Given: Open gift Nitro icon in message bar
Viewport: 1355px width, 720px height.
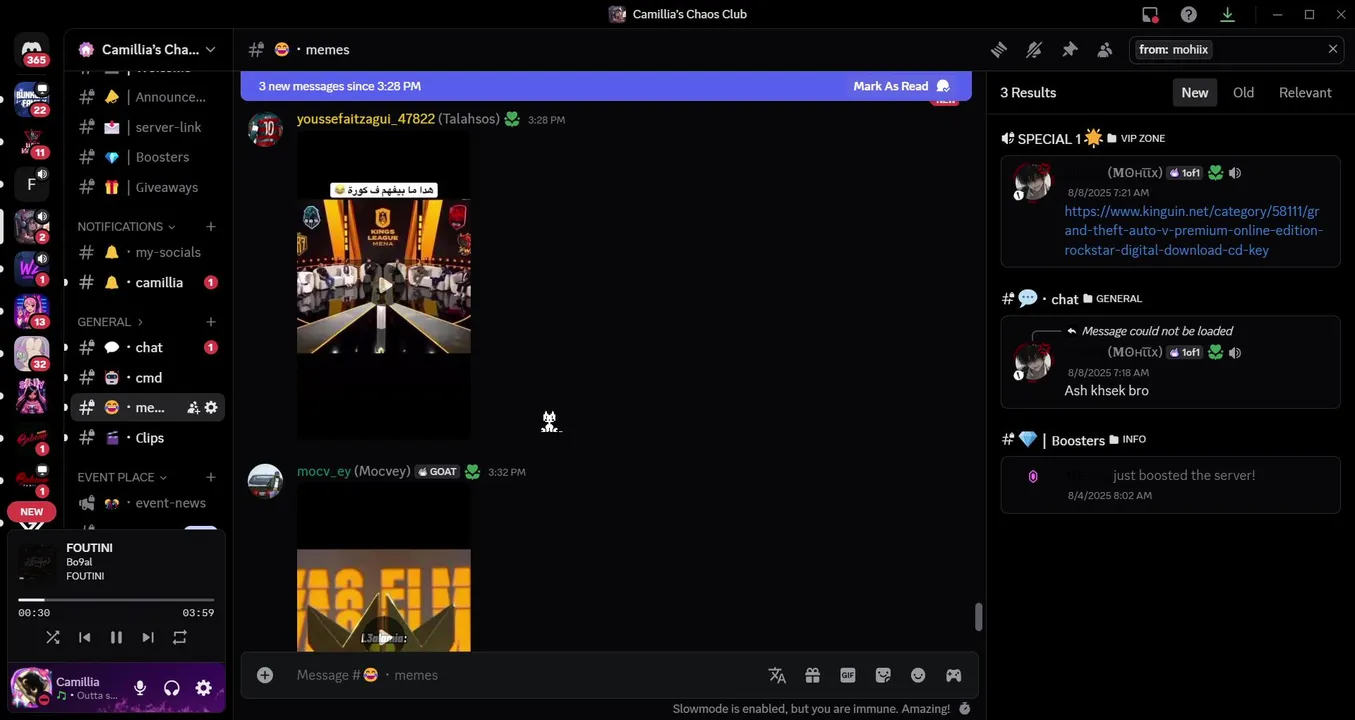Looking at the screenshot, I should (x=812, y=675).
